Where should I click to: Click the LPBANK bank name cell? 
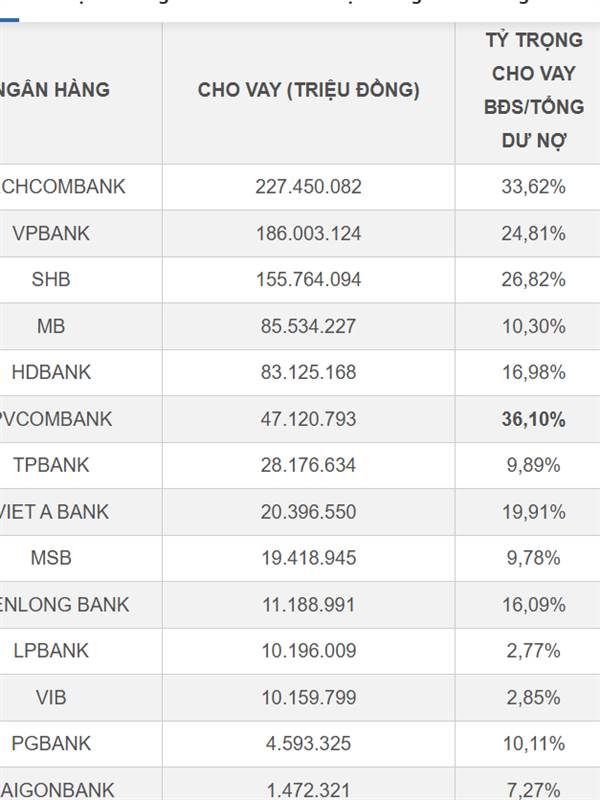51,651
